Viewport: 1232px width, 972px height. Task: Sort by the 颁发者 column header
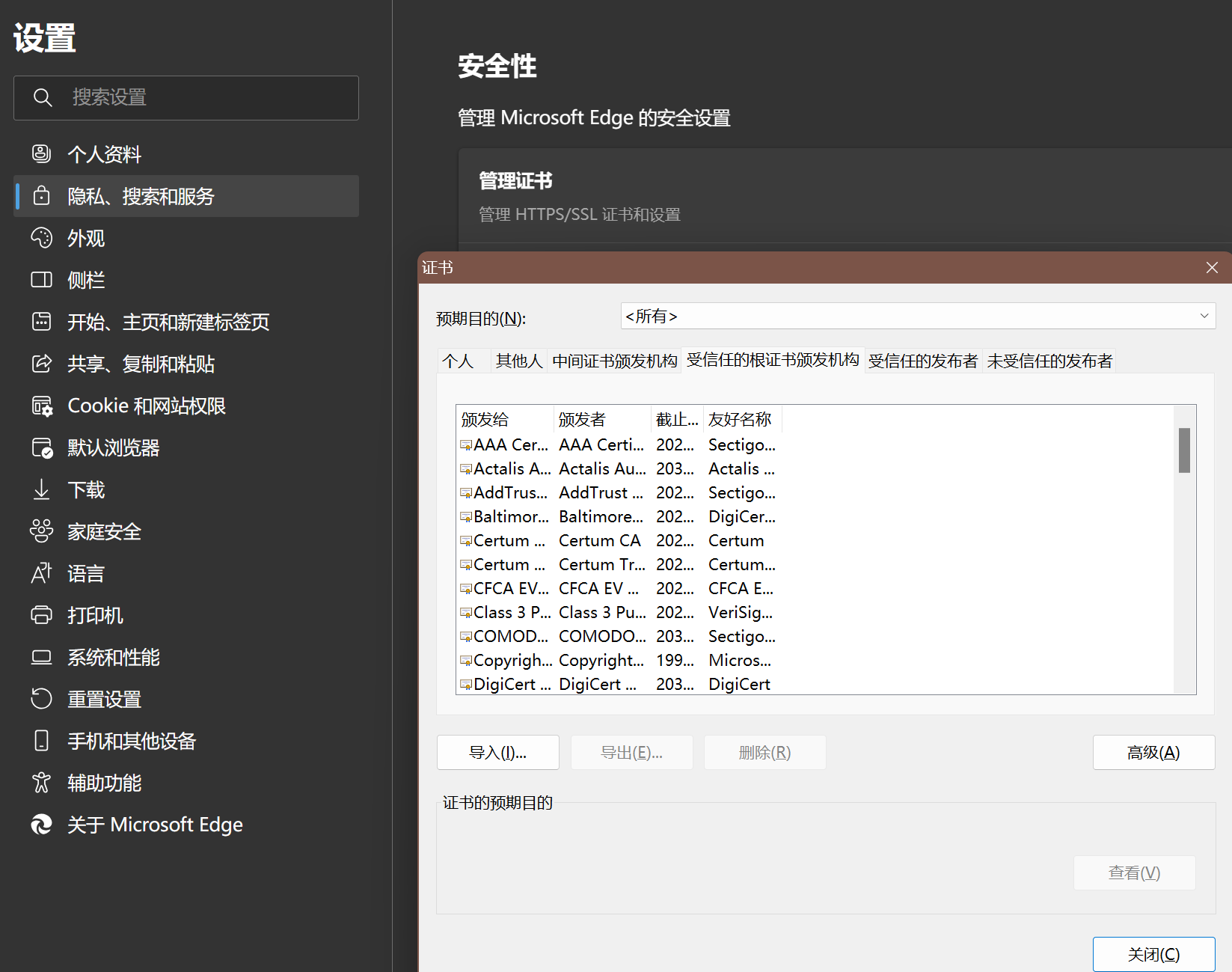point(602,419)
